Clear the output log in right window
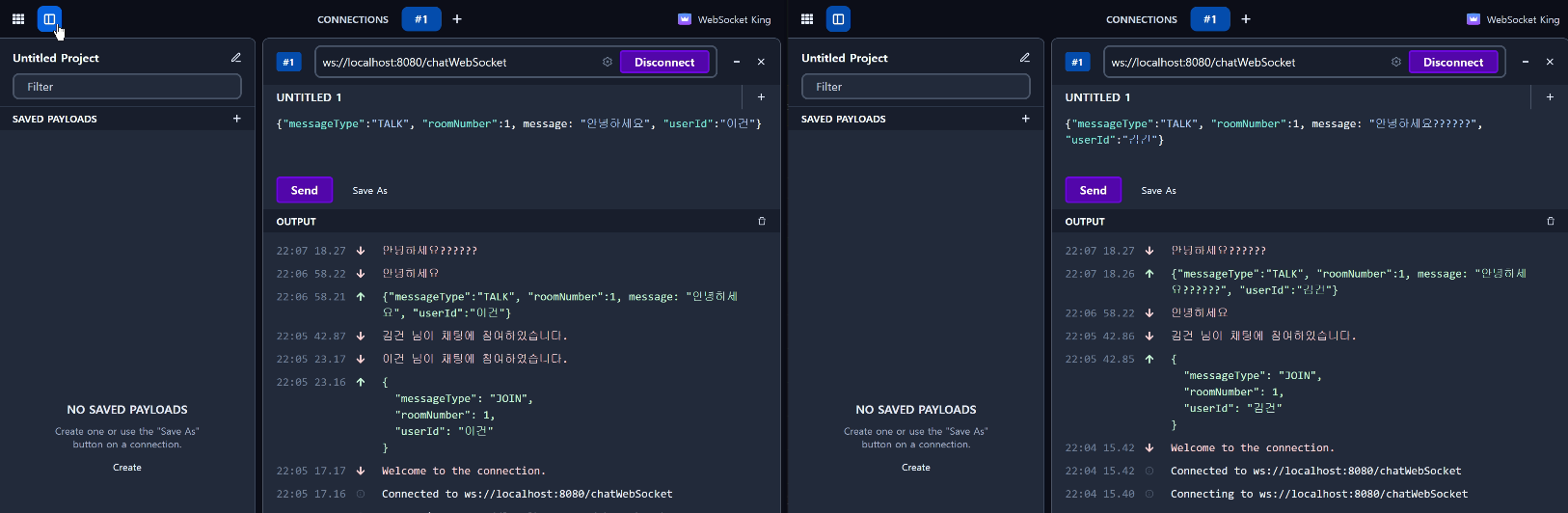1568x513 pixels. (1551, 222)
